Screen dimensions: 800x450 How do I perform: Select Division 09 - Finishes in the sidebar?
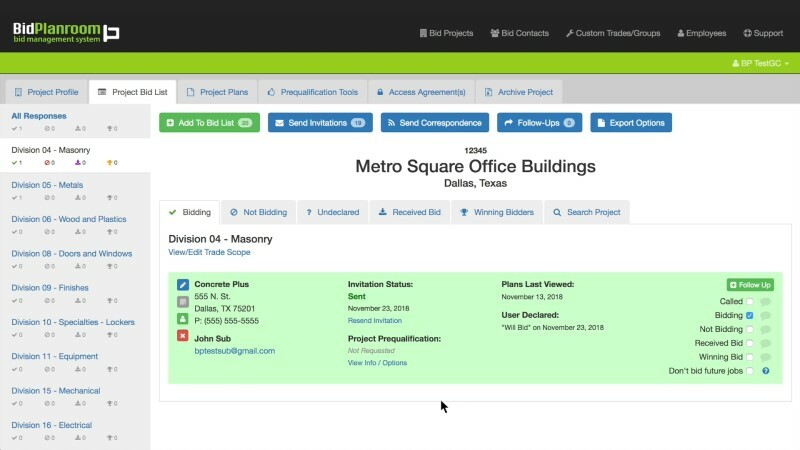49,288
